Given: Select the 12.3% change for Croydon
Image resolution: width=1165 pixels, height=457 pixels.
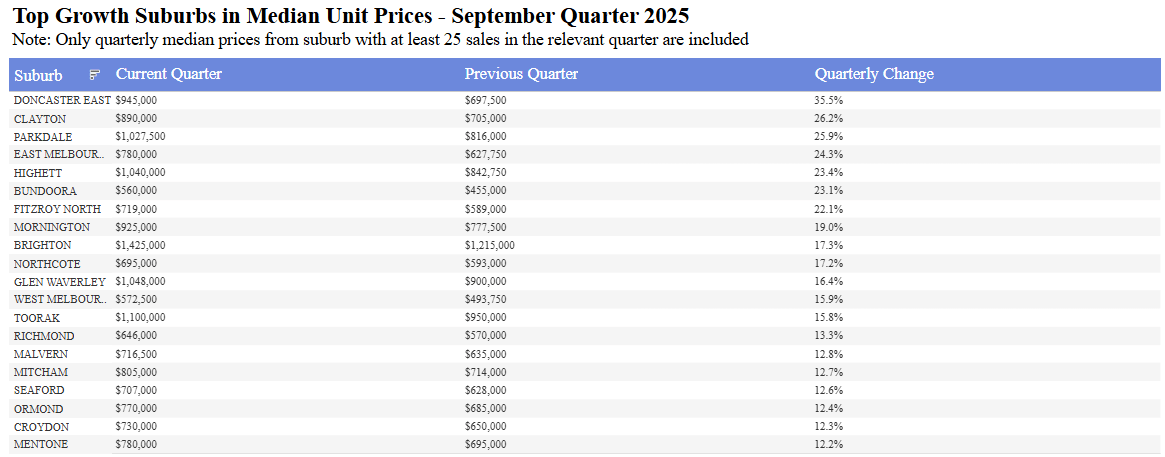Looking at the screenshot, I should click(x=828, y=426).
